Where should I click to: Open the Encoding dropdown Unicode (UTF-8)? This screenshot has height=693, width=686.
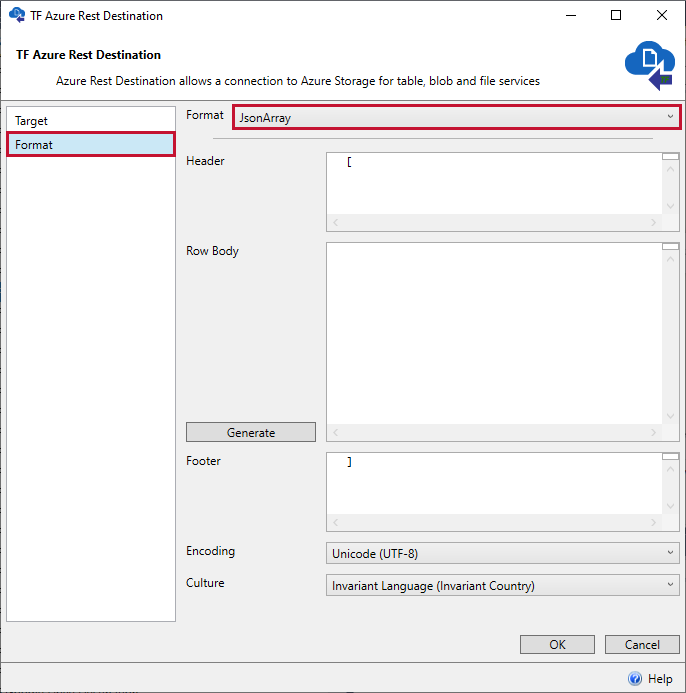click(x=503, y=553)
